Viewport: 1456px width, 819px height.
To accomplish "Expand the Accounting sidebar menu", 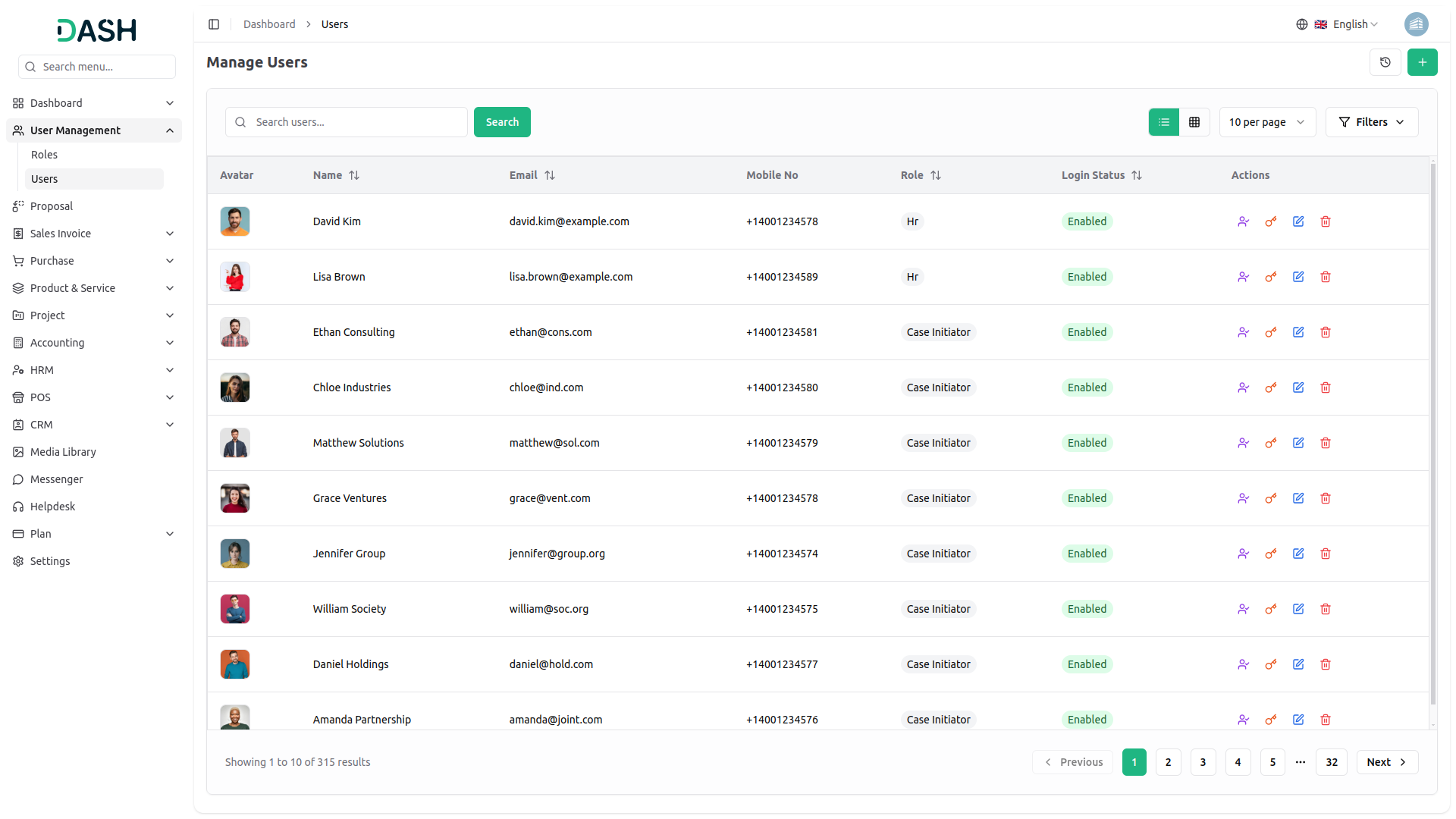I will point(93,343).
